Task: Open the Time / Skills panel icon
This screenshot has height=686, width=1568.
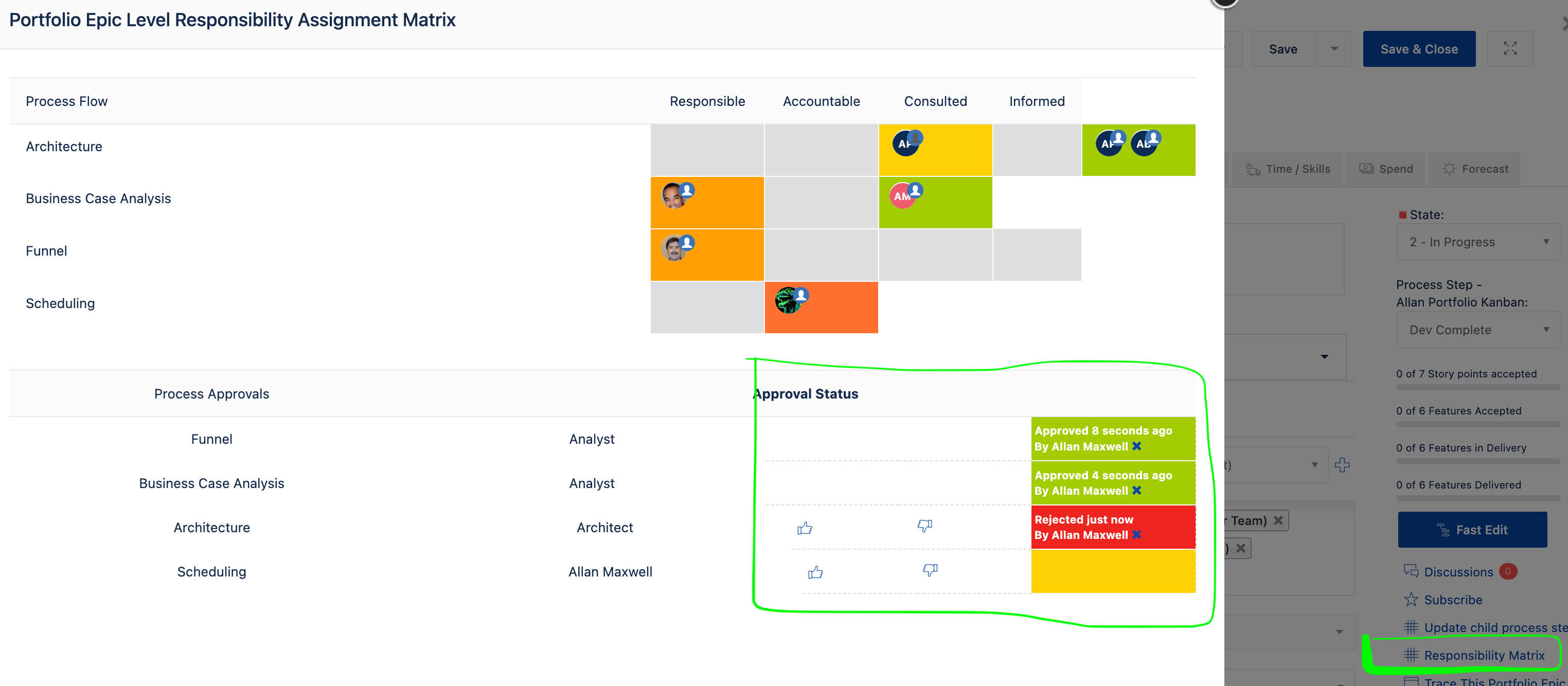Action: click(1254, 169)
